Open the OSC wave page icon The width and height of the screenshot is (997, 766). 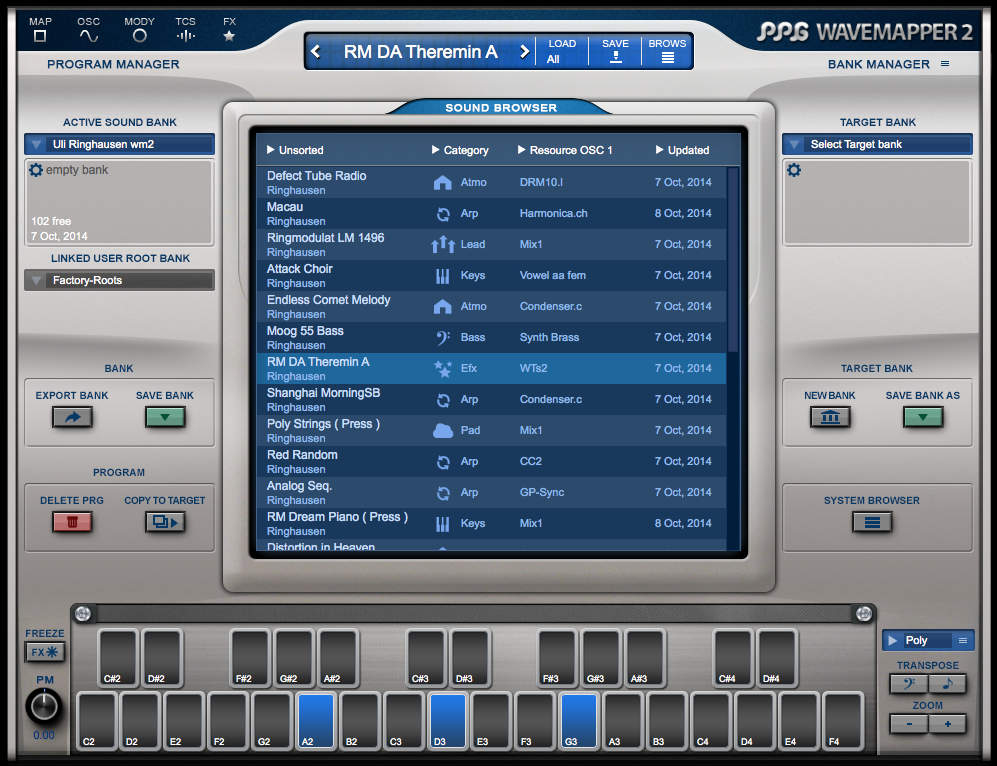click(x=89, y=36)
